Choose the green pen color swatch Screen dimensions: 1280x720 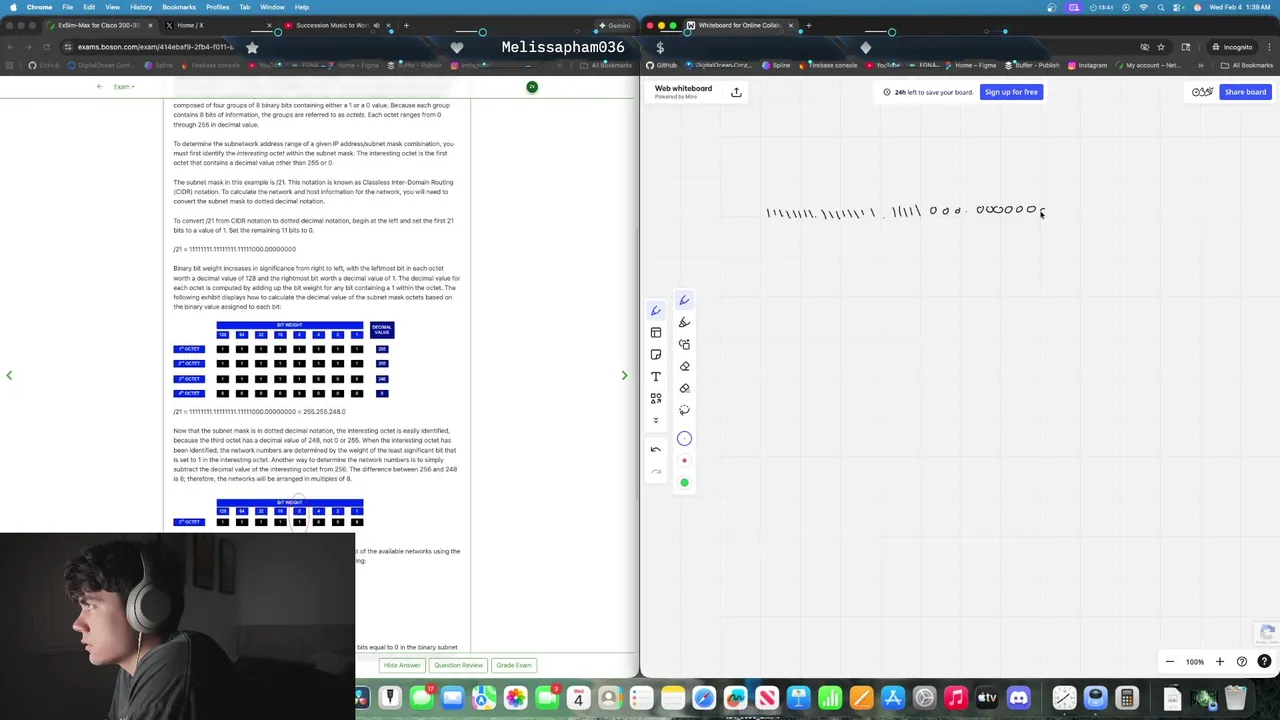tap(684, 483)
